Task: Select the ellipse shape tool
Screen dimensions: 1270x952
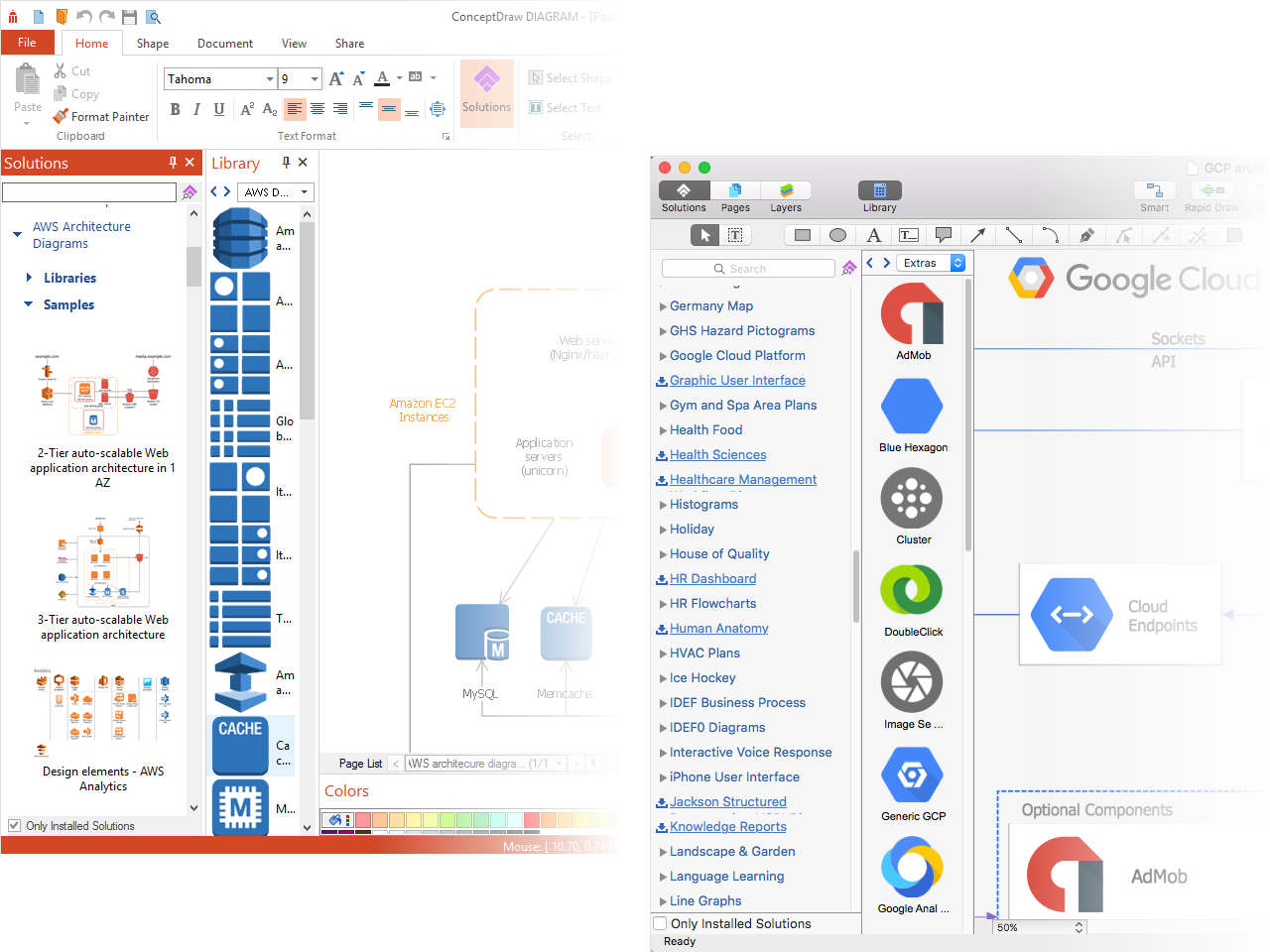Action: [837, 235]
